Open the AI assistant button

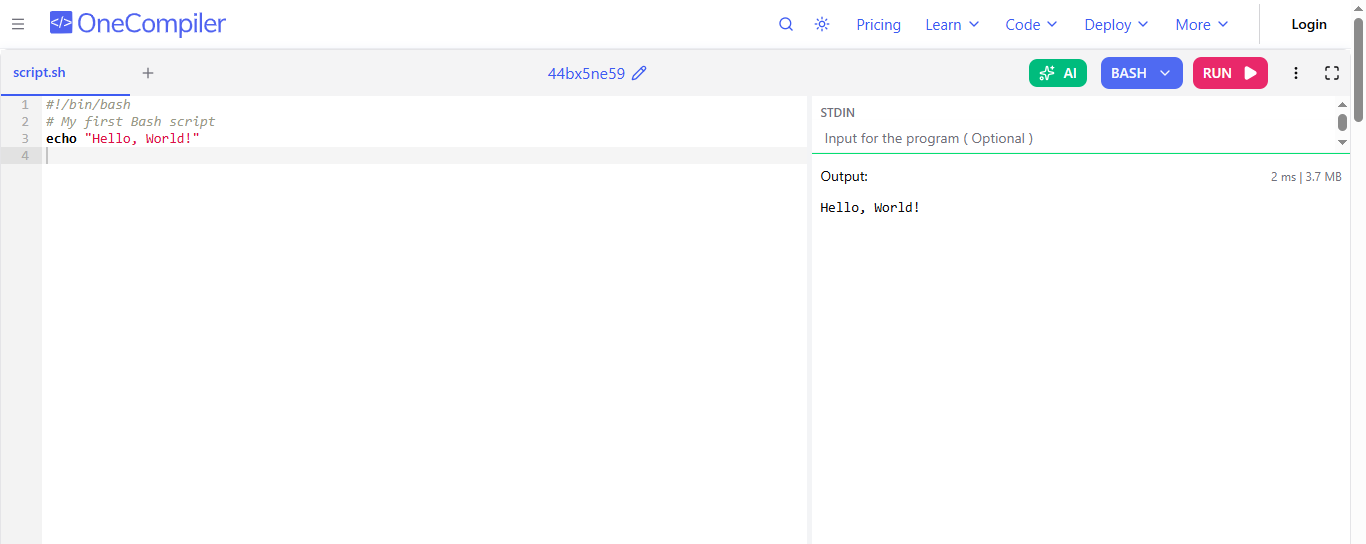click(x=1057, y=73)
